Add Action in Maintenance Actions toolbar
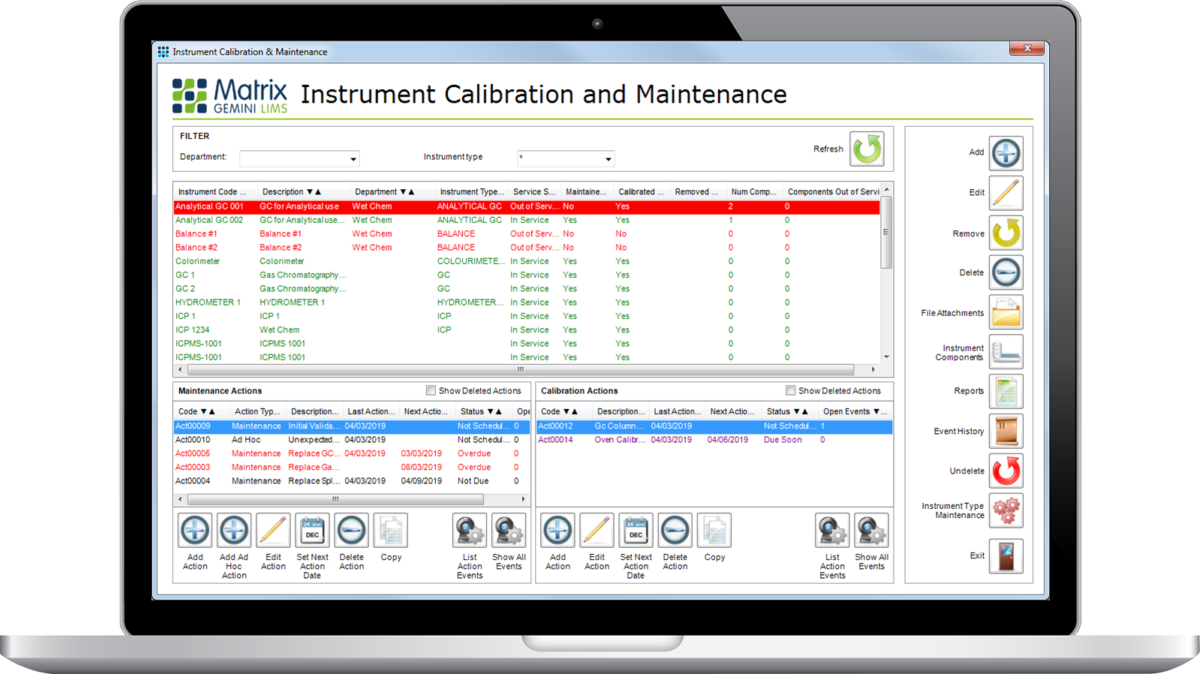This screenshot has width=1200, height=674. tap(195, 530)
